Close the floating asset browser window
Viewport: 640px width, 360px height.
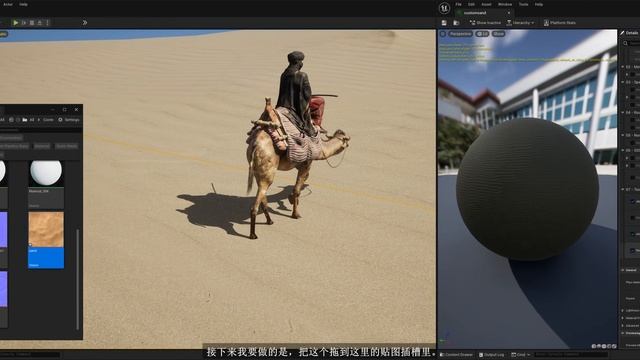(x=76, y=109)
